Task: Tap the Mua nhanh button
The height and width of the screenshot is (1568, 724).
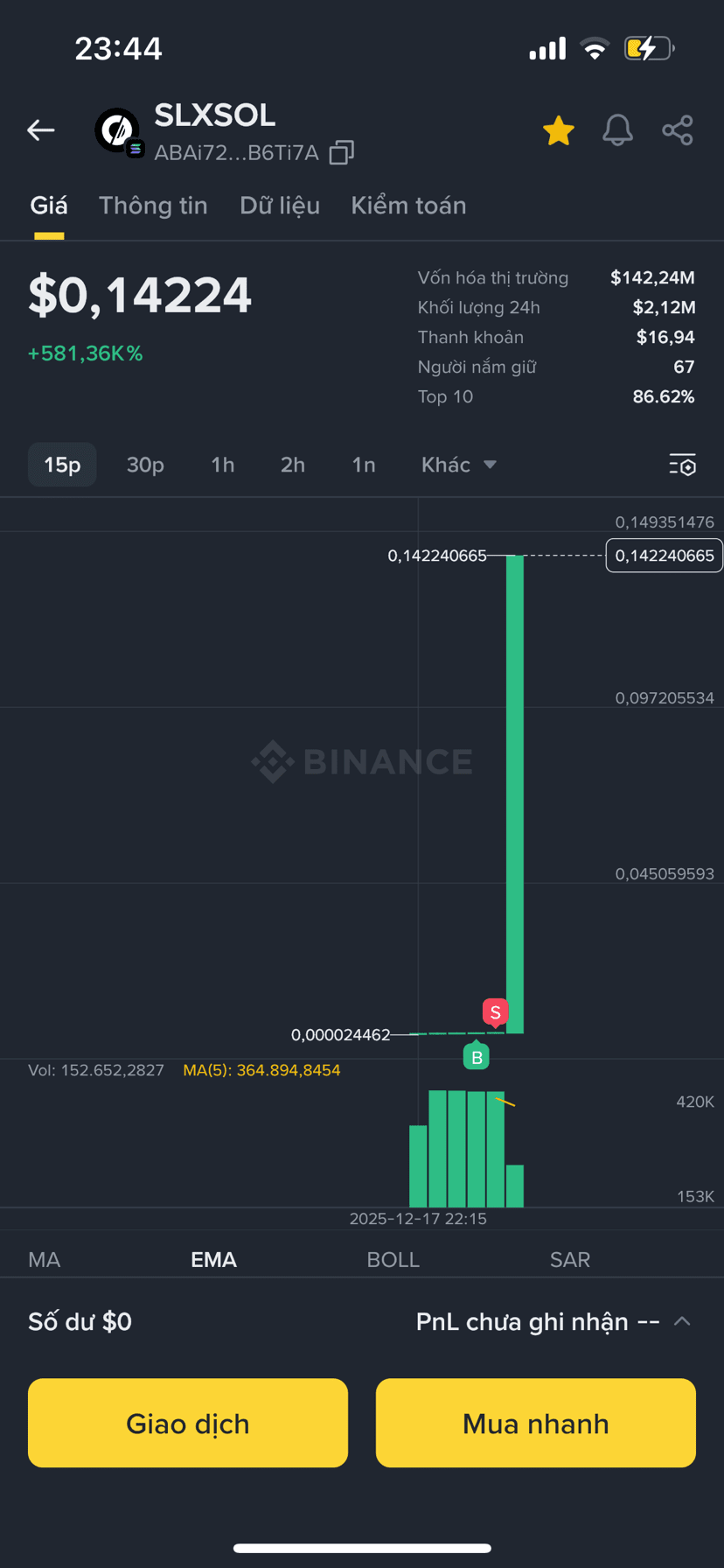Action: click(x=536, y=1423)
